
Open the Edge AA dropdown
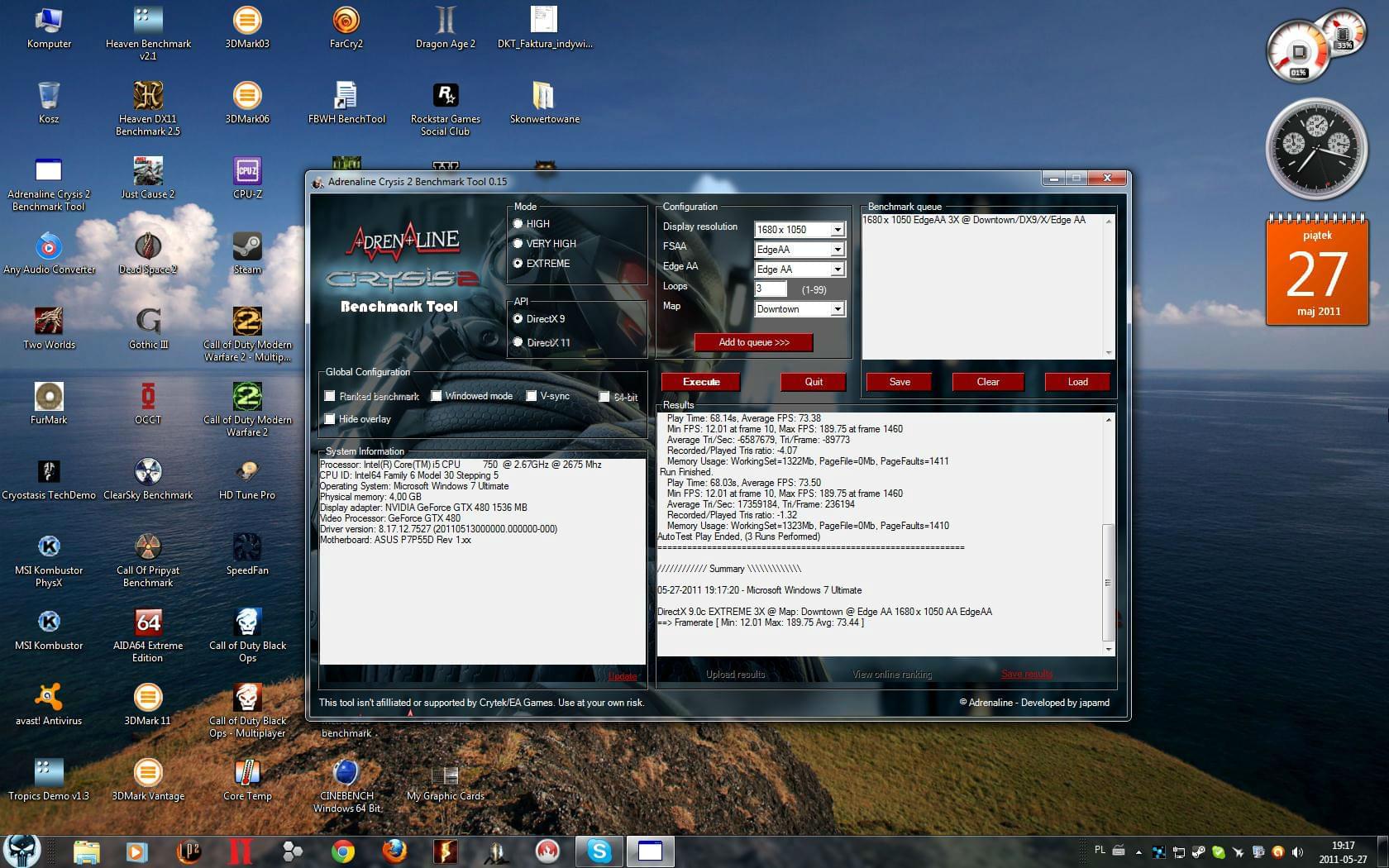[x=837, y=269]
